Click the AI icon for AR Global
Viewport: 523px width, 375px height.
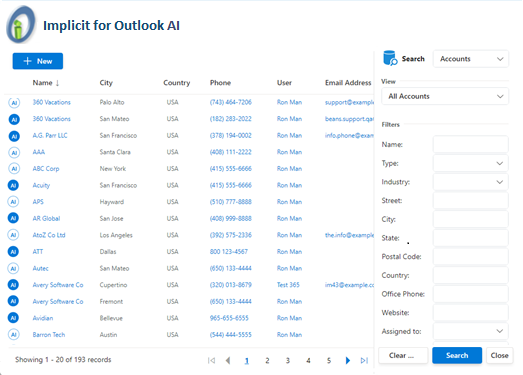[13, 218]
